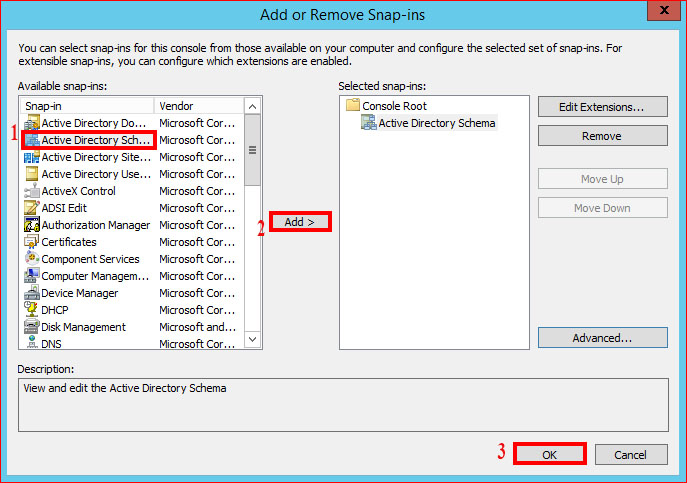Select ActiveX Control in the list
Viewport: 687px width, 483px height.
(78, 191)
